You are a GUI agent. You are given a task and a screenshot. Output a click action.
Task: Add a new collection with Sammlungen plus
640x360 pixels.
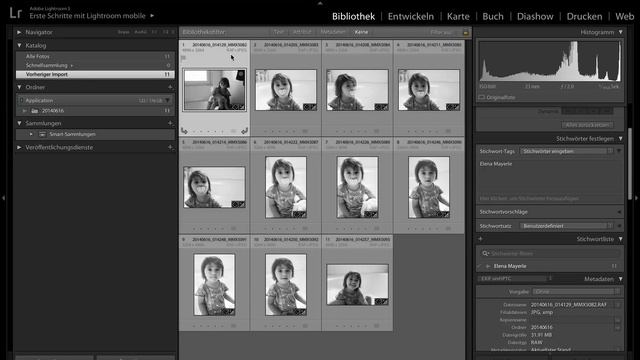point(170,123)
